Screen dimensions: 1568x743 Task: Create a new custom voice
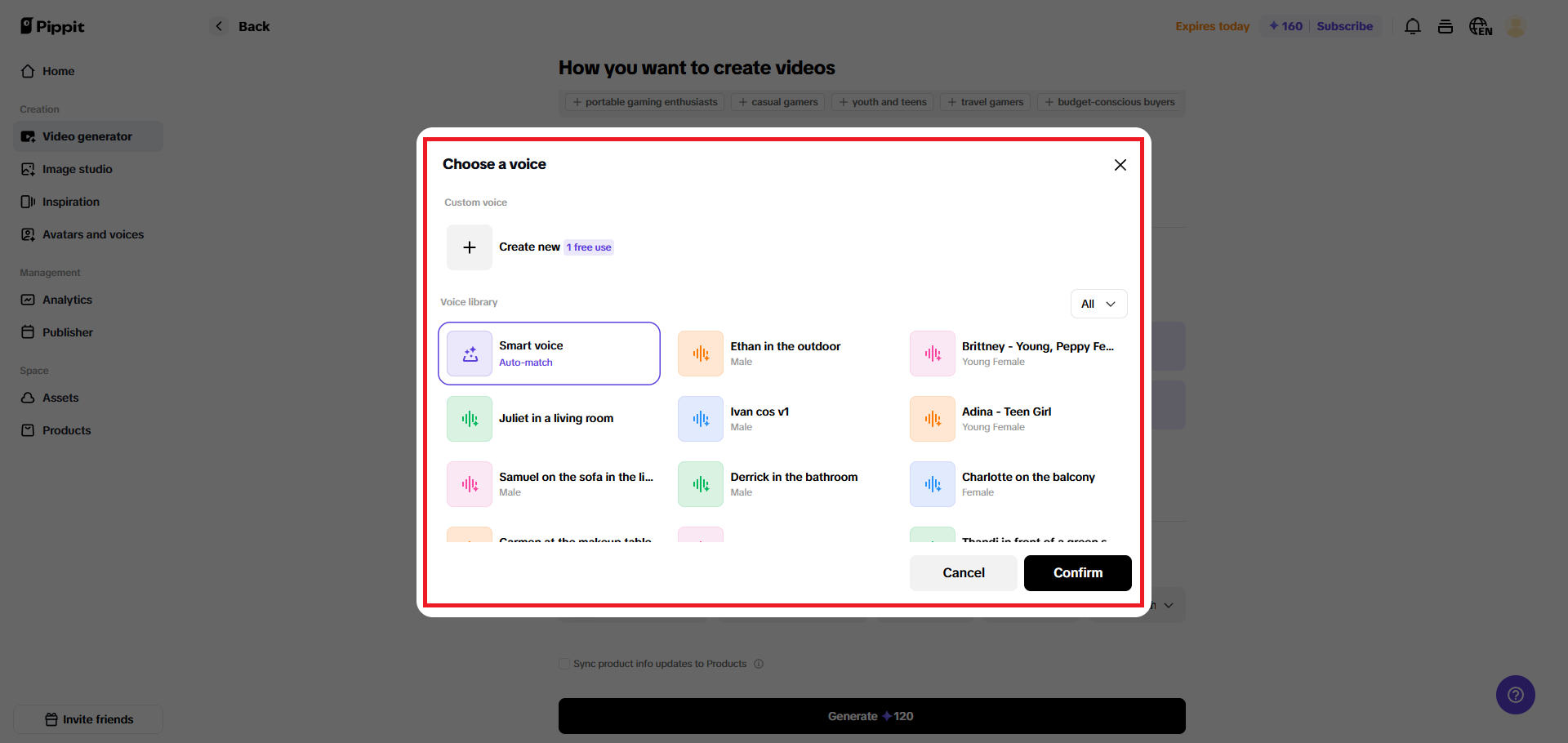[x=470, y=247]
